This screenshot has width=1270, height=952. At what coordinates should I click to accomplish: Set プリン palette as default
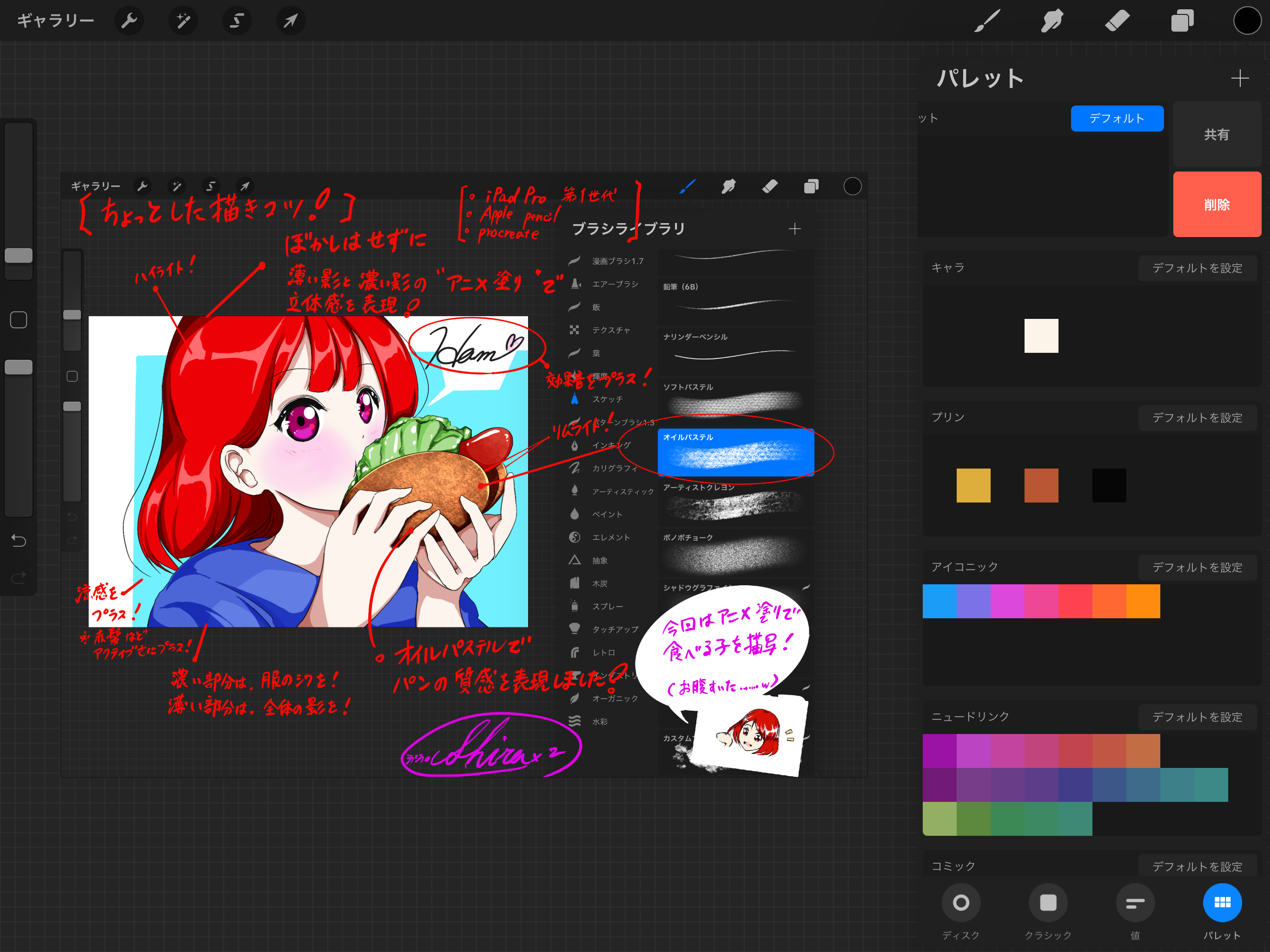coord(1197,418)
